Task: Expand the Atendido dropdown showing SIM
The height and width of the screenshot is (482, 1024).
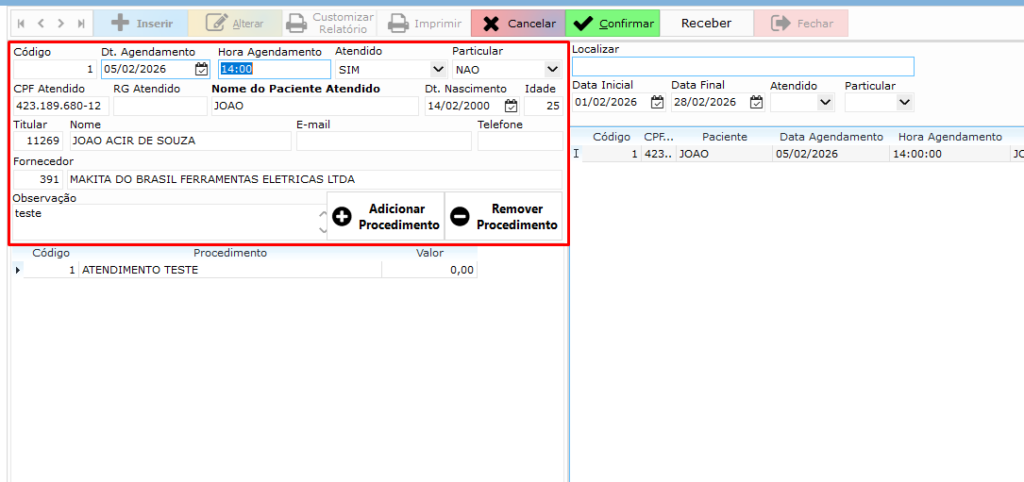Action: [x=437, y=69]
